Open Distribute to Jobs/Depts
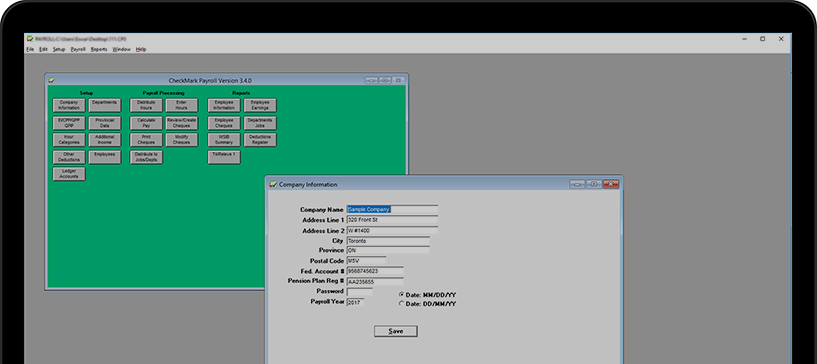Image resolution: width=817 pixels, height=364 pixels. 146,157
